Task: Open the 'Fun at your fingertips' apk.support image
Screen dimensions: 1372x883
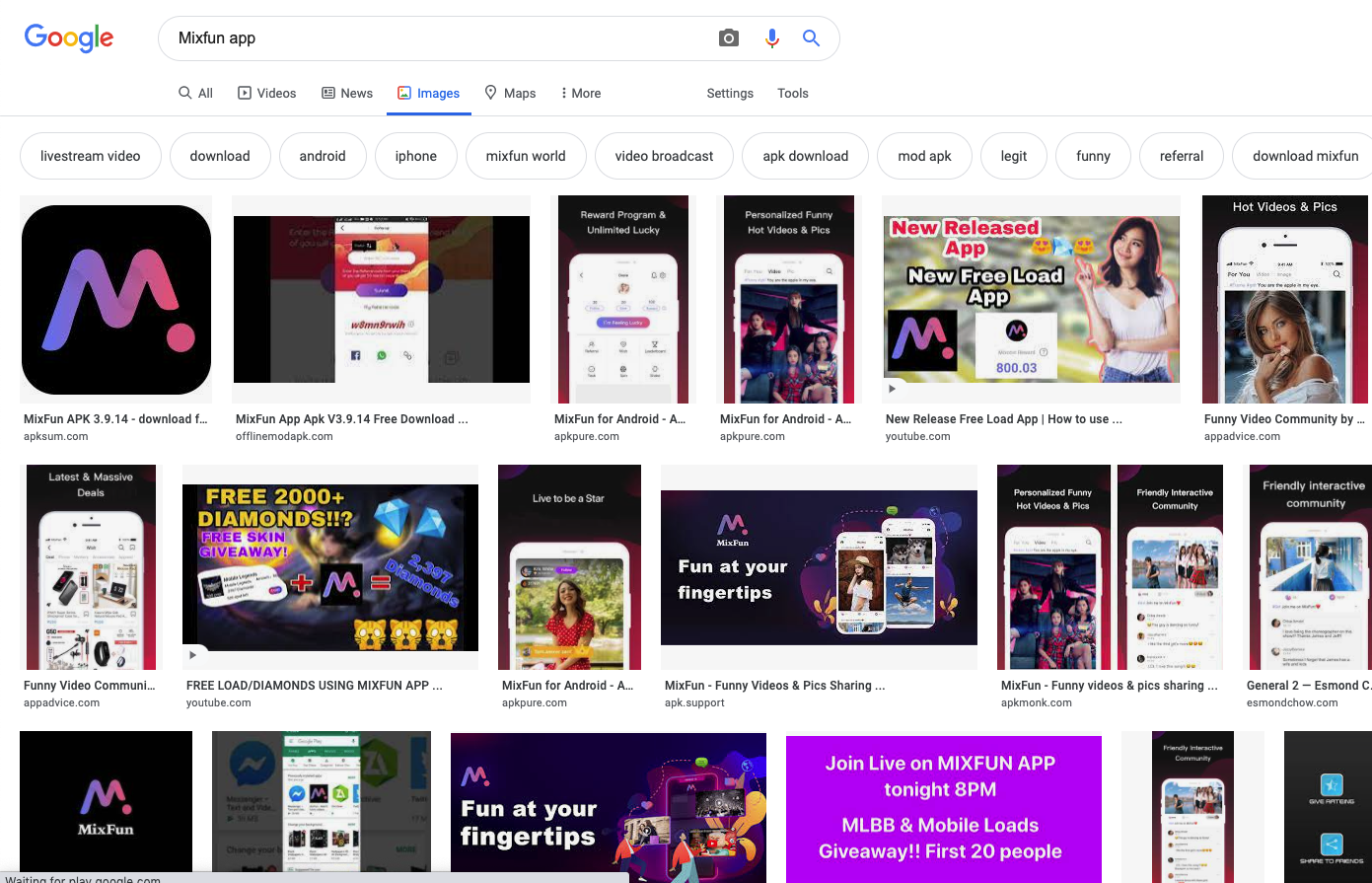Action: [x=819, y=567]
